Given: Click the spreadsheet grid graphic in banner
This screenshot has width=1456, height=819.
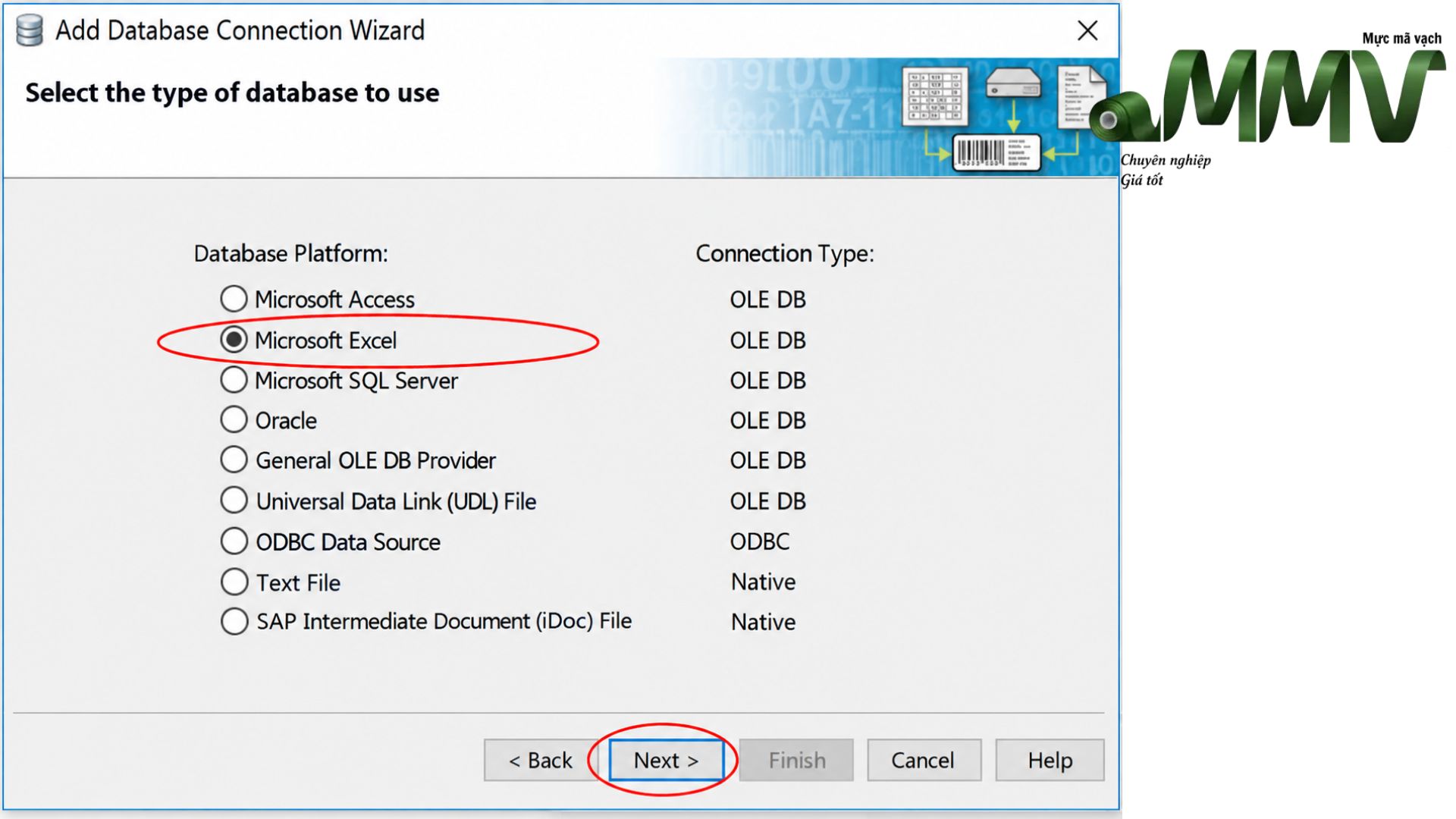Looking at the screenshot, I should [x=935, y=96].
